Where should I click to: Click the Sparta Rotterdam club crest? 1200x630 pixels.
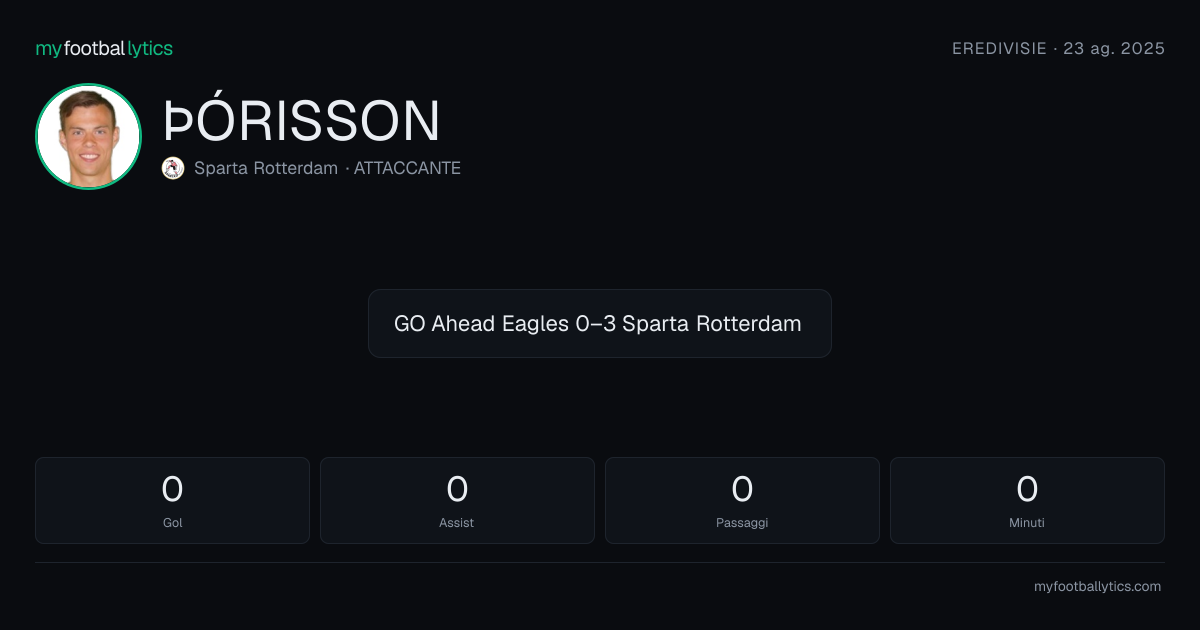[173, 168]
